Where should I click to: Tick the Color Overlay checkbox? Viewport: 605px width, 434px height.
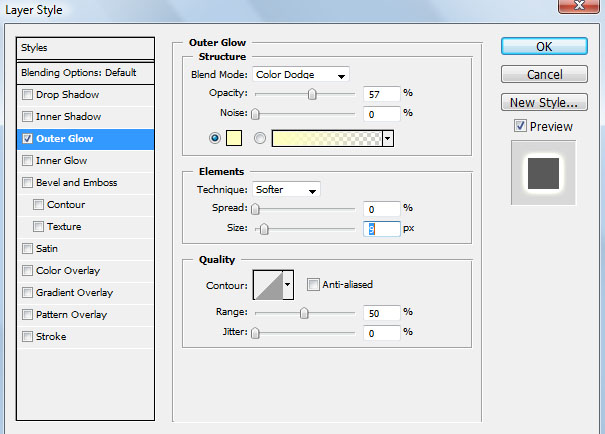(27, 270)
